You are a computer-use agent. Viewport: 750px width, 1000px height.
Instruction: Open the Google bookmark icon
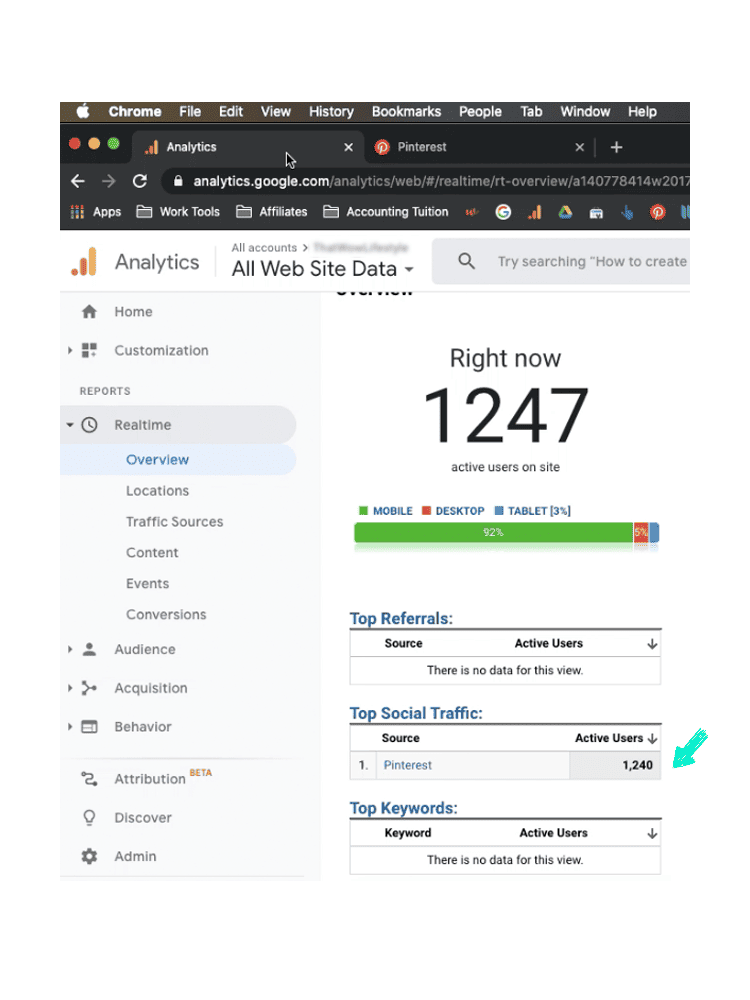503,212
